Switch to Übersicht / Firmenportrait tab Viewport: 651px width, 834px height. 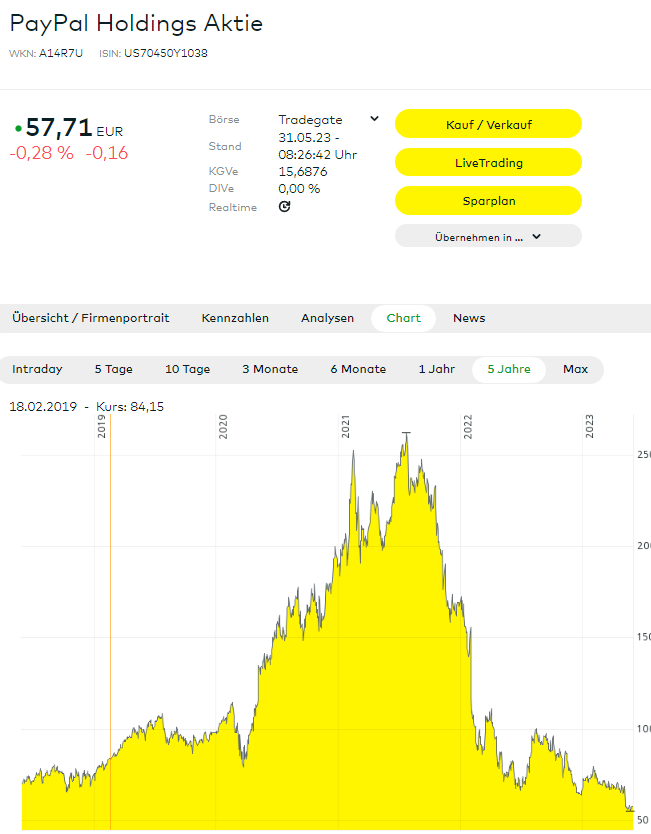[x=91, y=318]
